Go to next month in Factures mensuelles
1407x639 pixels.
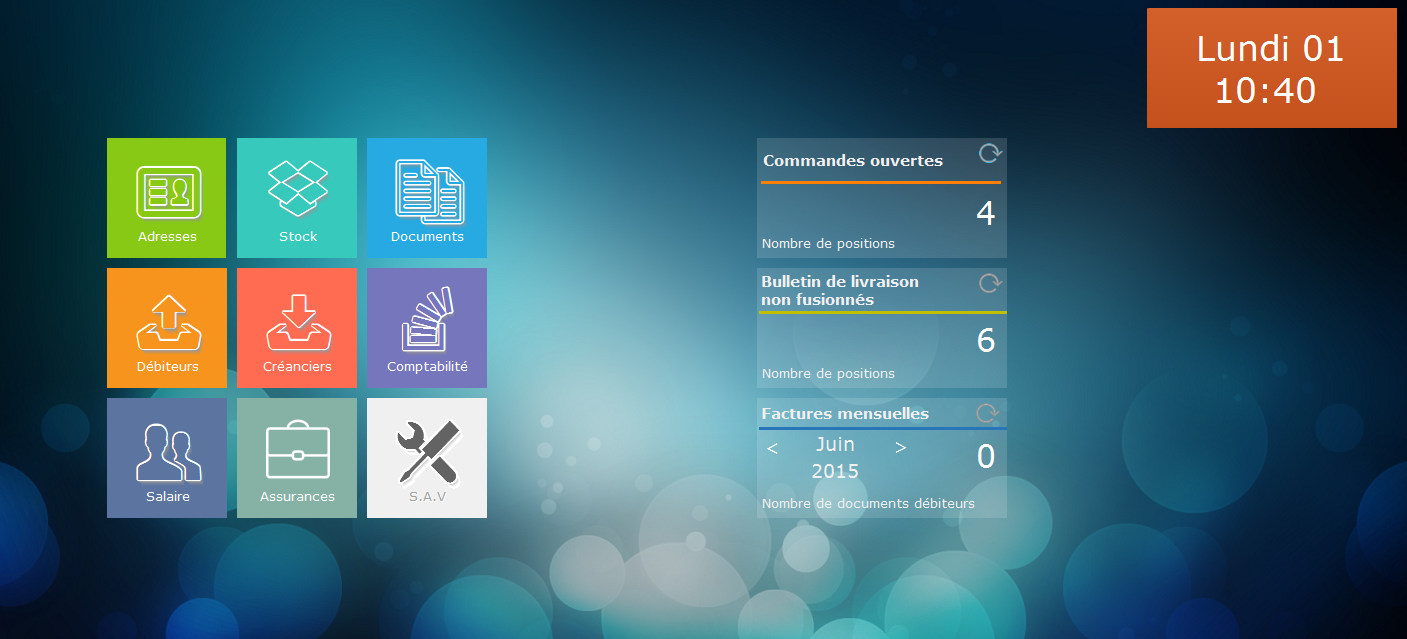[900, 448]
